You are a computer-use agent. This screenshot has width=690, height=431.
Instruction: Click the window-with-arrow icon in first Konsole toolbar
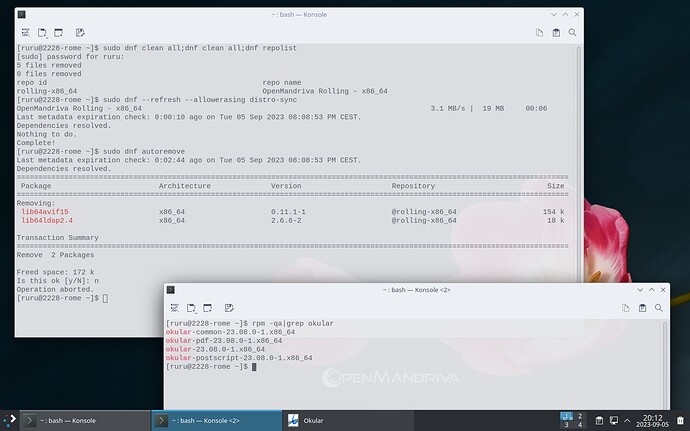(58, 33)
